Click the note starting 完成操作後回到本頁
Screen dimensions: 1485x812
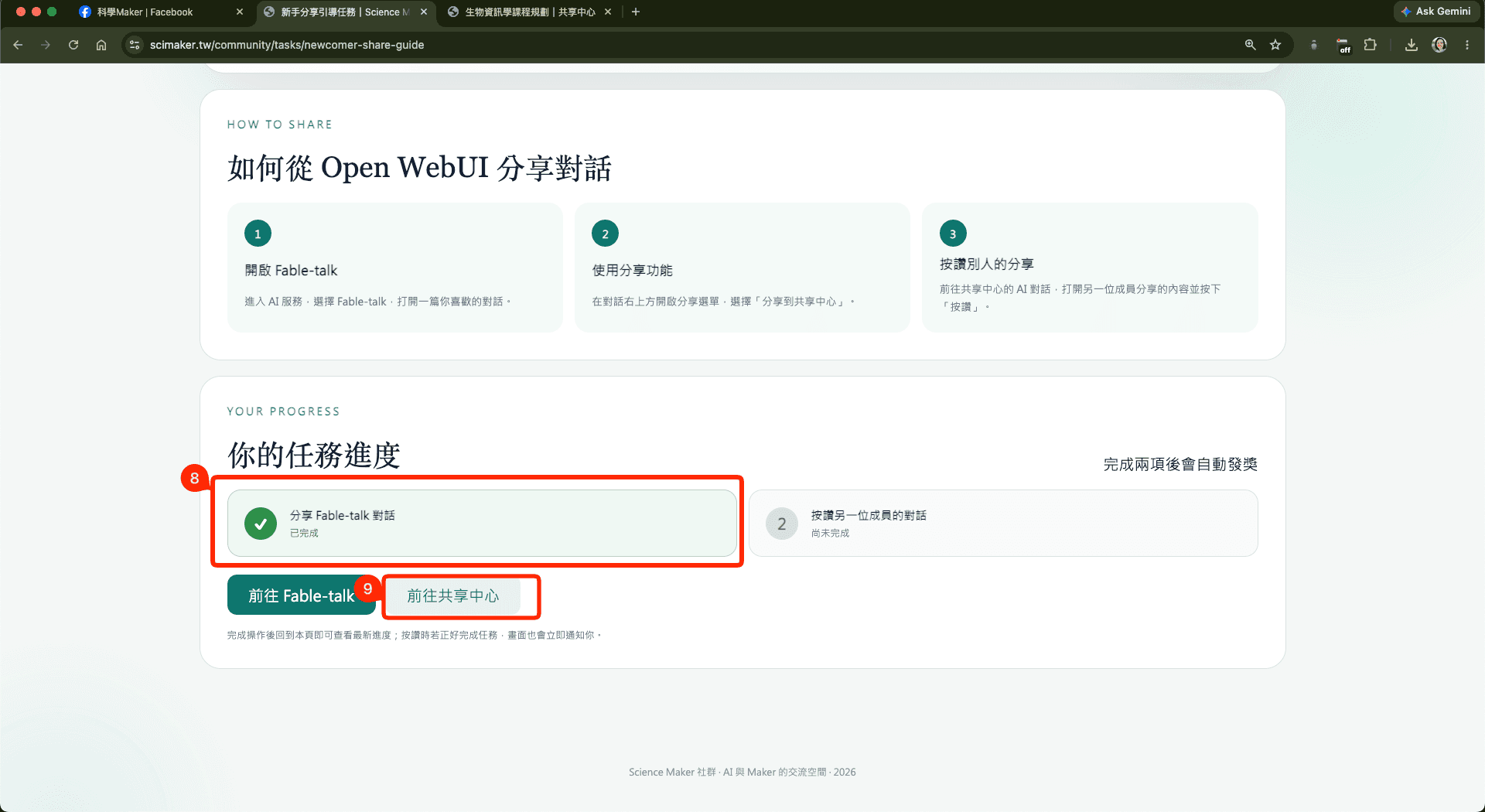point(414,635)
